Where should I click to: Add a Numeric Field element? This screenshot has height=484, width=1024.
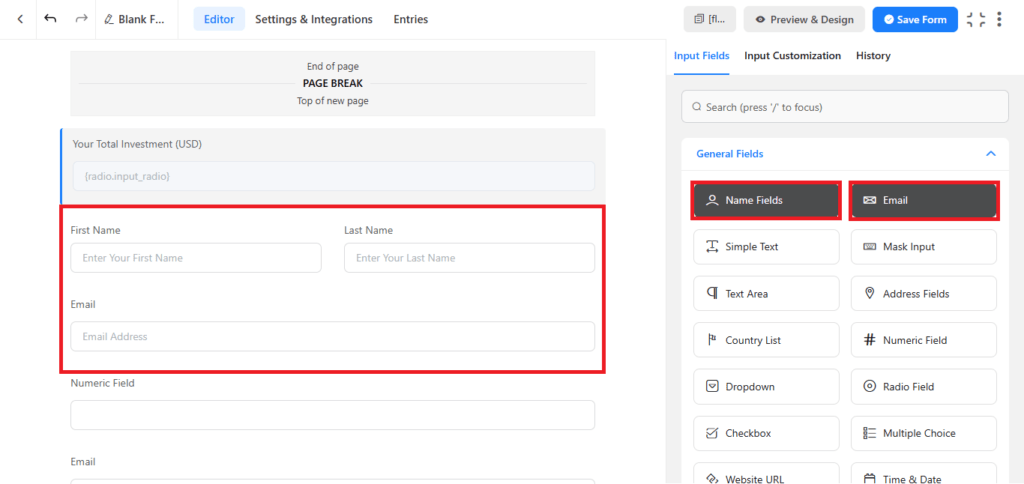tap(923, 340)
